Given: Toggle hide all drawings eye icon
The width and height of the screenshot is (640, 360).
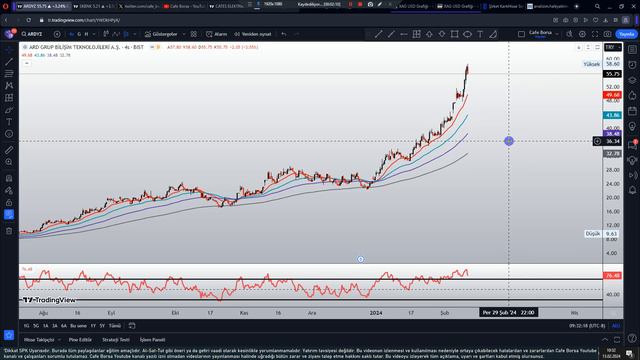Looking at the screenshot, I should (9, 215).
